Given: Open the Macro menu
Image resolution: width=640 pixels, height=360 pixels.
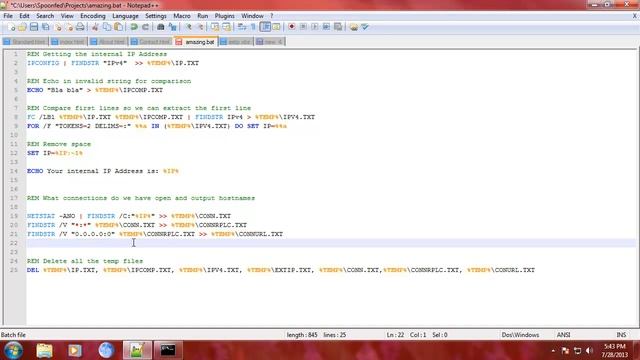Looking at the screenshot, I should pyautogui.click(x=182, y=16).
